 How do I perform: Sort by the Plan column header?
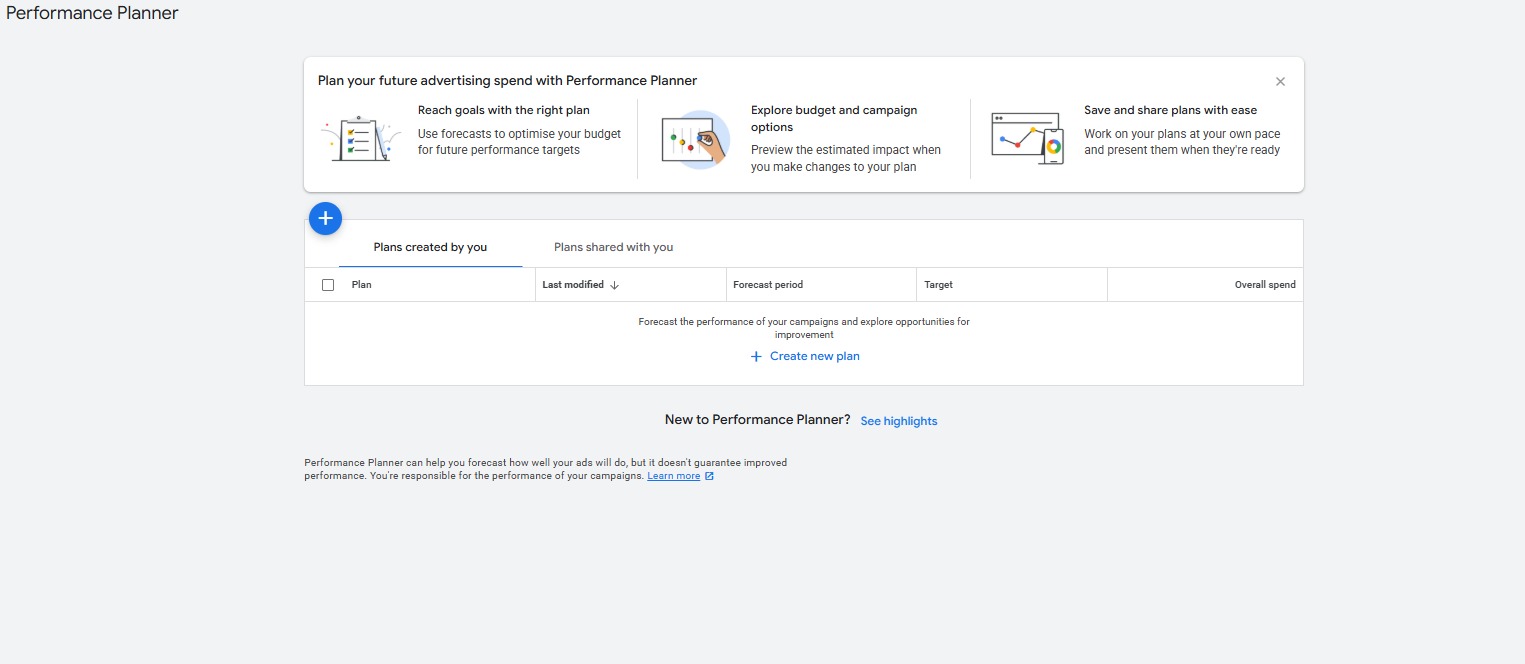point(361,285)
